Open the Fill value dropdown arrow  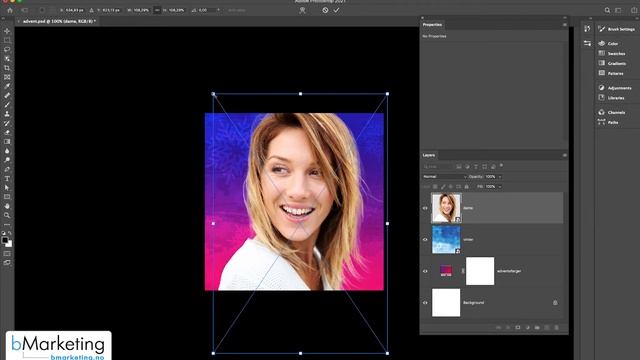point(500,187)
